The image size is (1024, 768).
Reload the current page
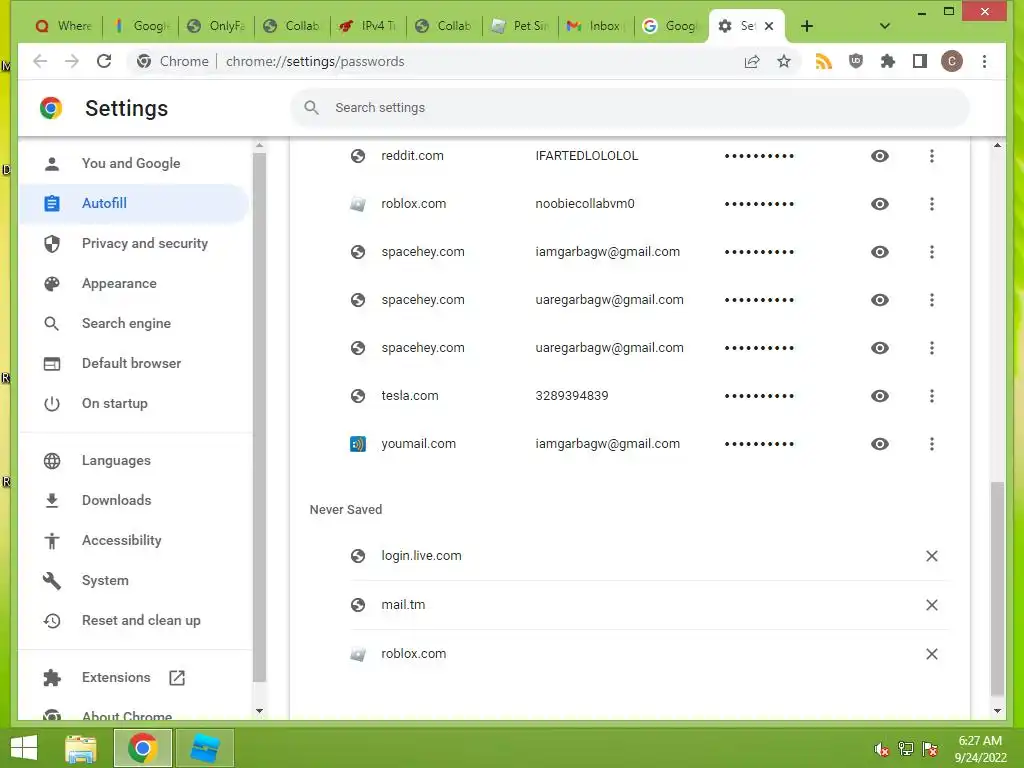point(104,61)
